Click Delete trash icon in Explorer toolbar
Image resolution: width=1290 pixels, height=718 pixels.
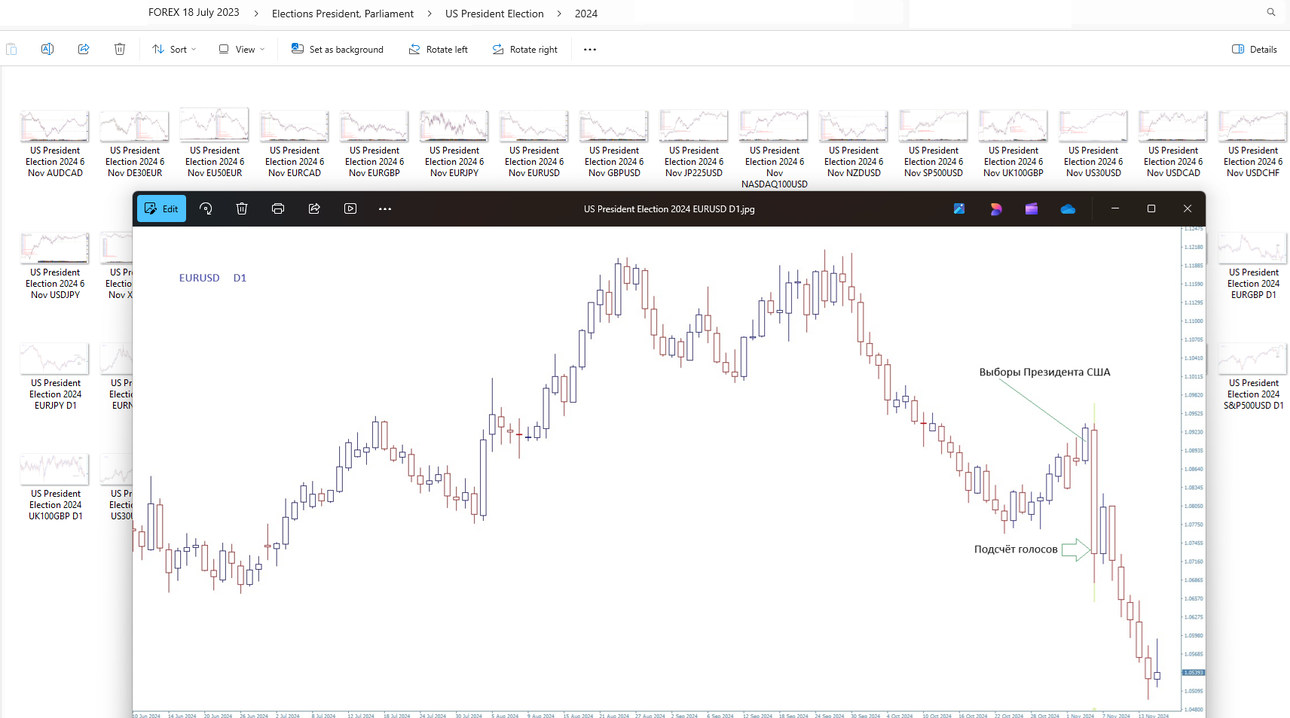click(119, 49)
